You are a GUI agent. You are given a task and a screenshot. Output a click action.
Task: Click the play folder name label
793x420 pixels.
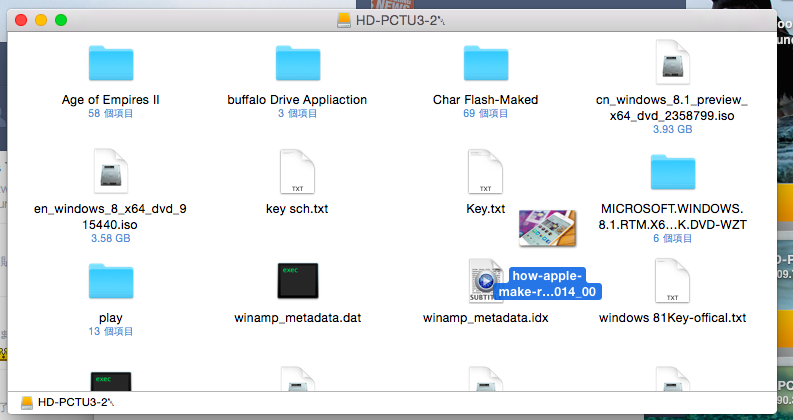click(111, 318)
